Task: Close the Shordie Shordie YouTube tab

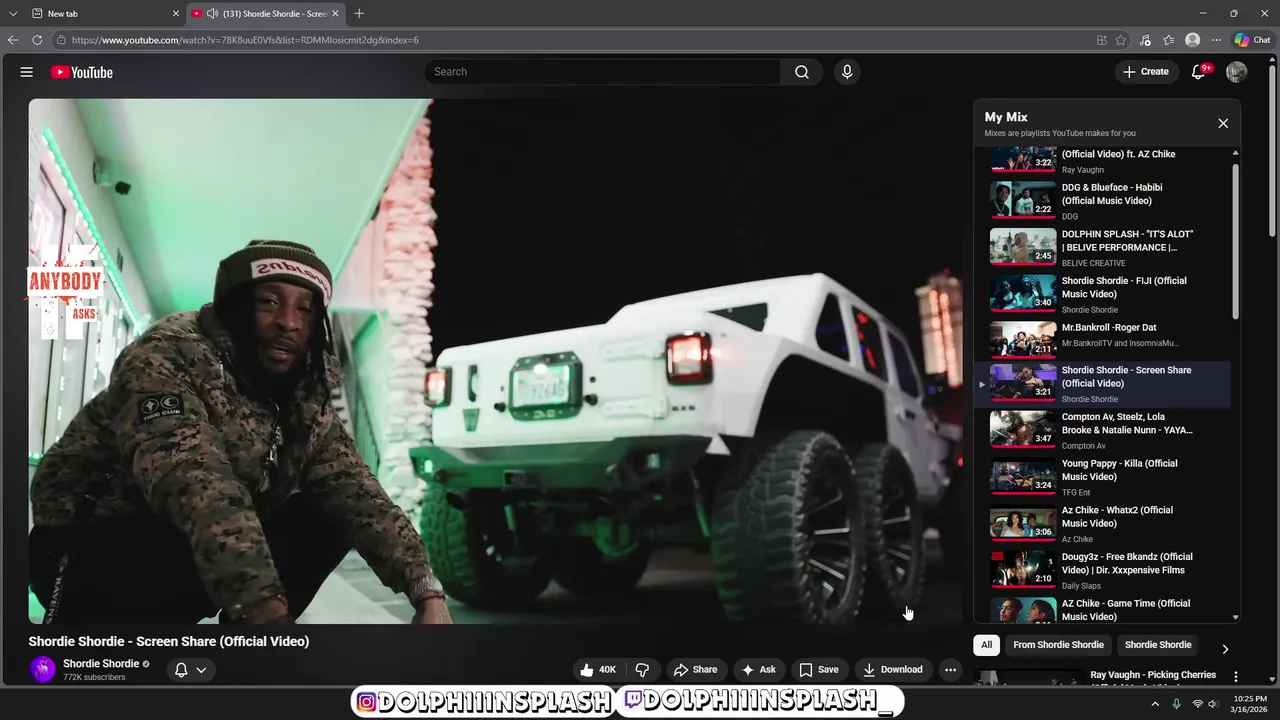Action: pos(335,13)
